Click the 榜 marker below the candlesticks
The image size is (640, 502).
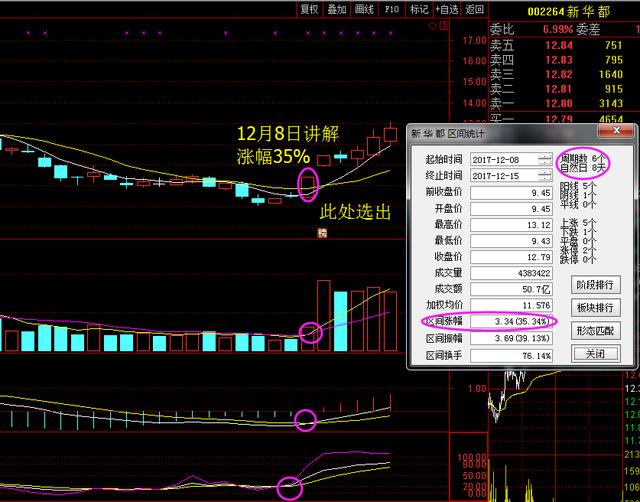pos(322,232)
